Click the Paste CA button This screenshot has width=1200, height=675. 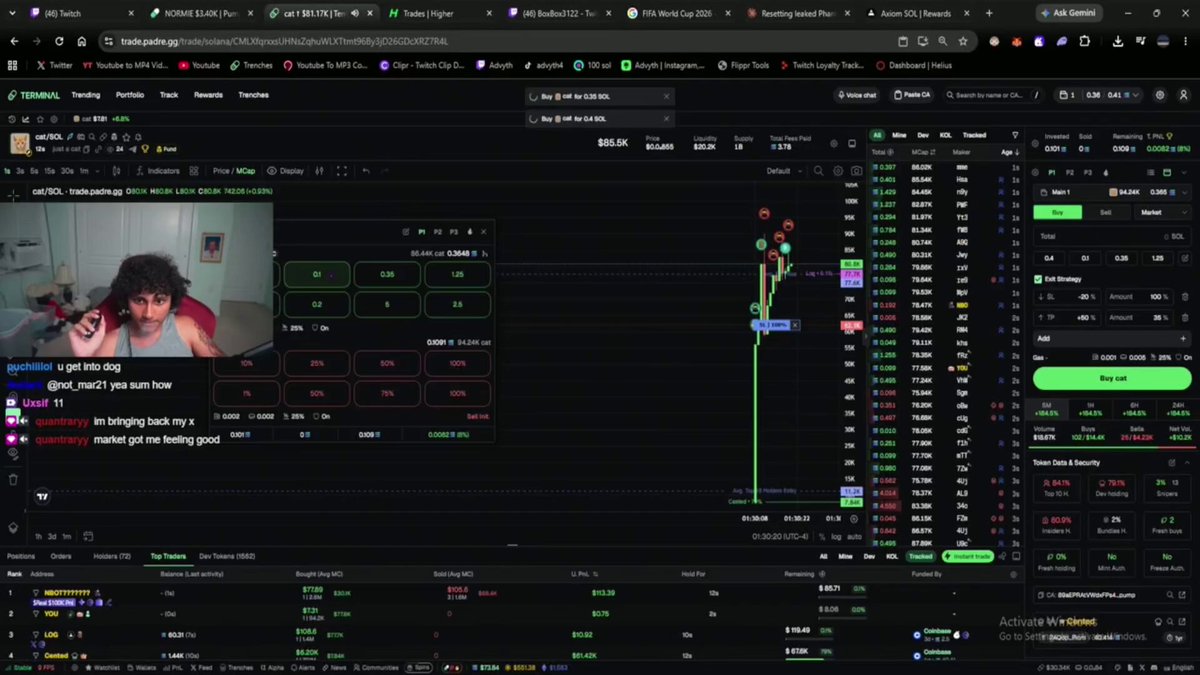click(914, 95)
